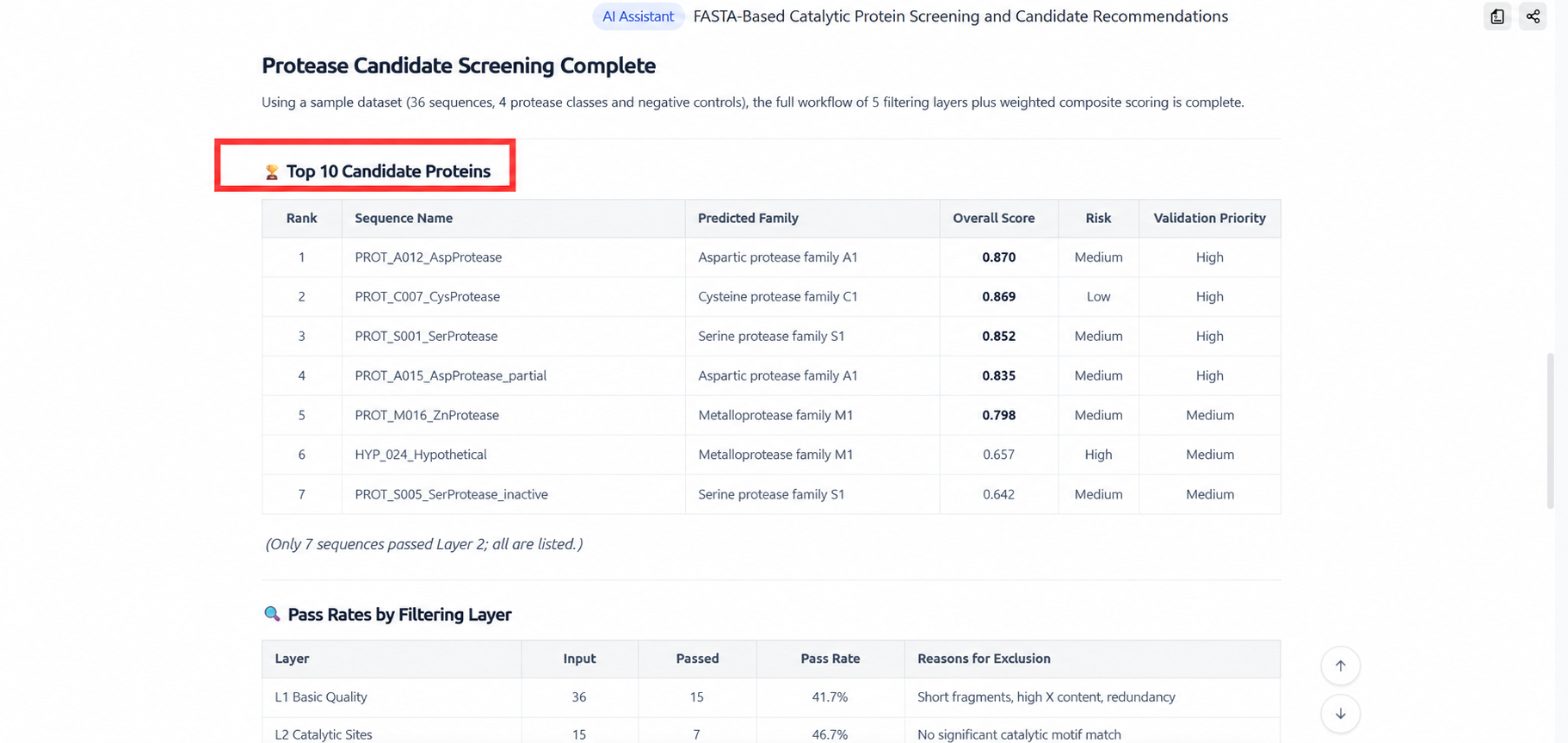The image size is (1568, 743).
Task: Click the L1 Basic Quality row label
Action: coord(321,697)
